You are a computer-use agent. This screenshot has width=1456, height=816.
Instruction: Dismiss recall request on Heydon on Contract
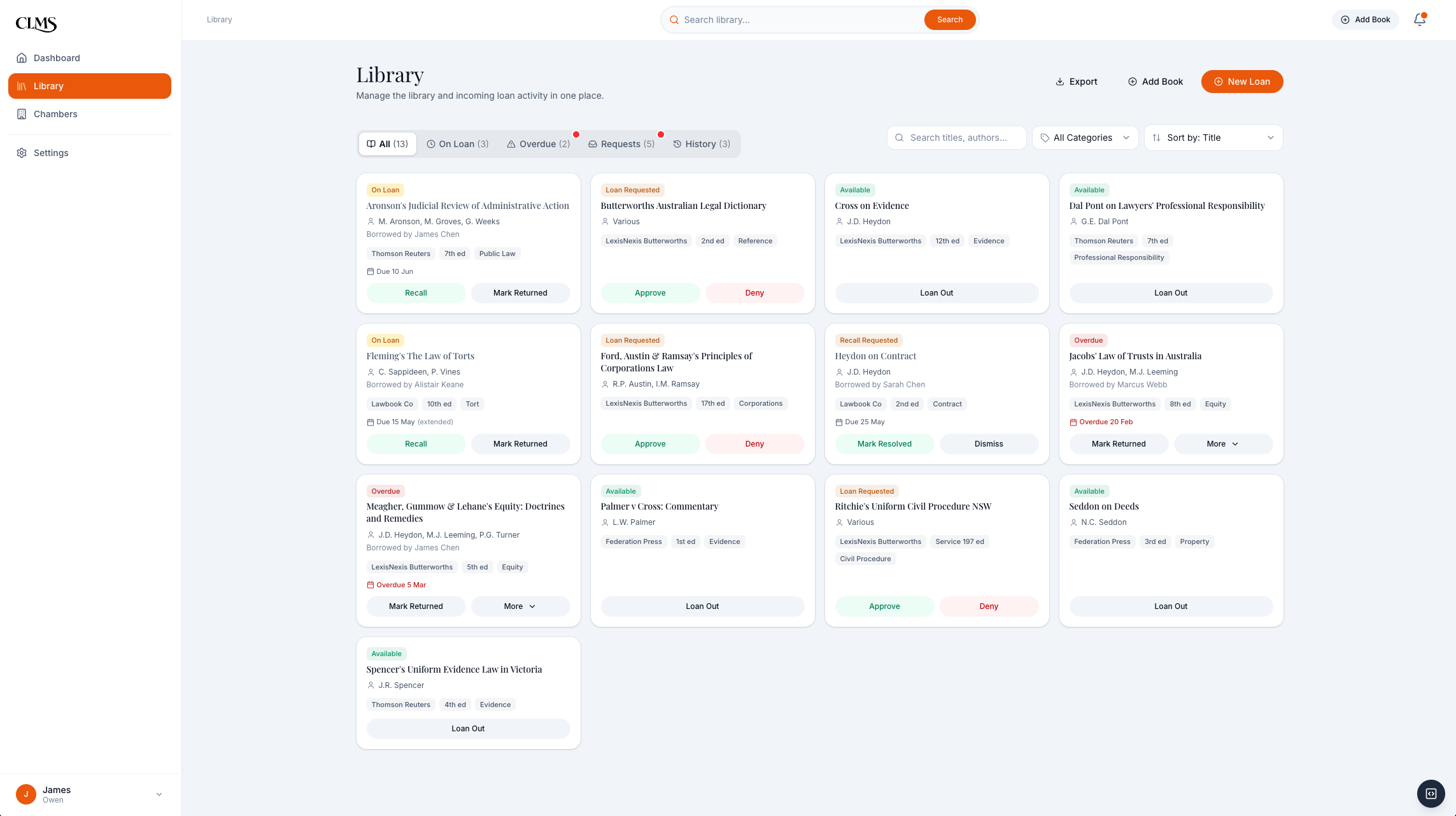989,444
